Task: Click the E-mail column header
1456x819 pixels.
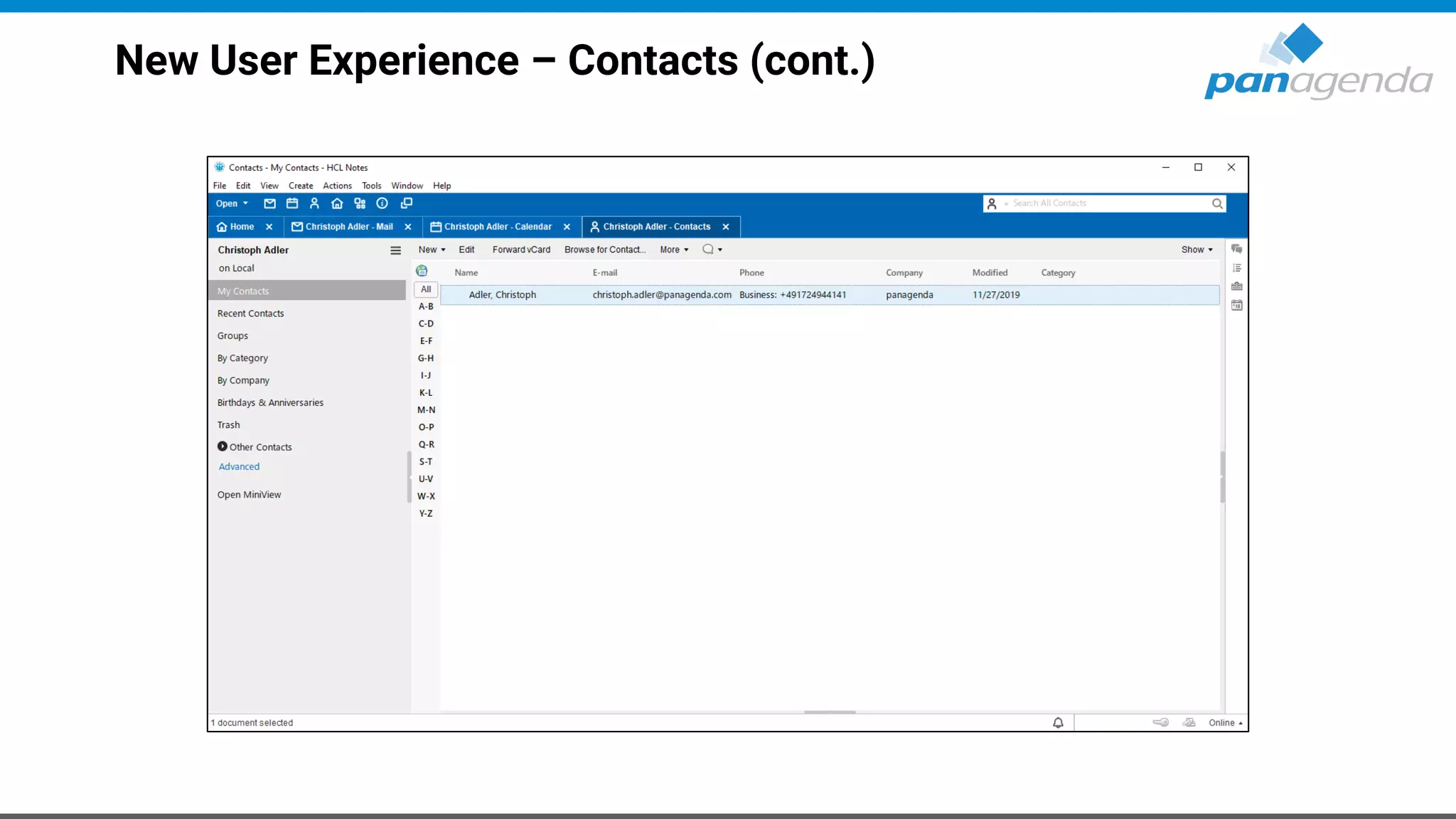Action: pyautogui.click(x=605, y=273)
